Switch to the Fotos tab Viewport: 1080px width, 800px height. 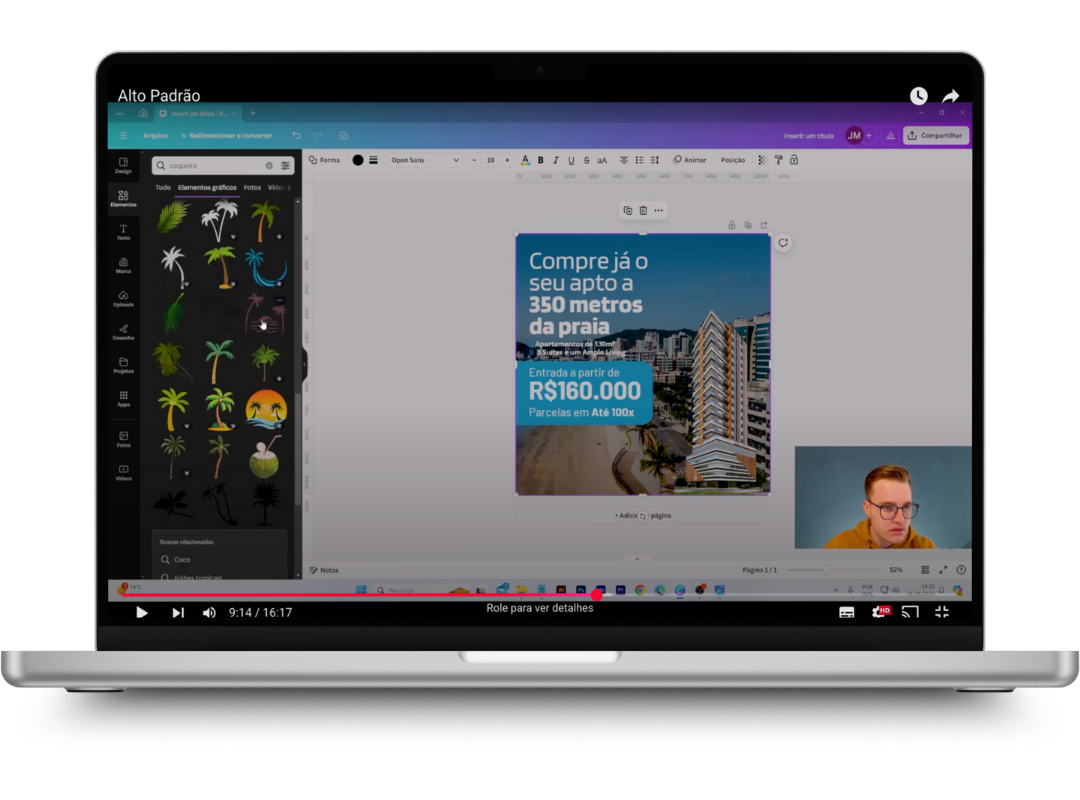point(252,187)
